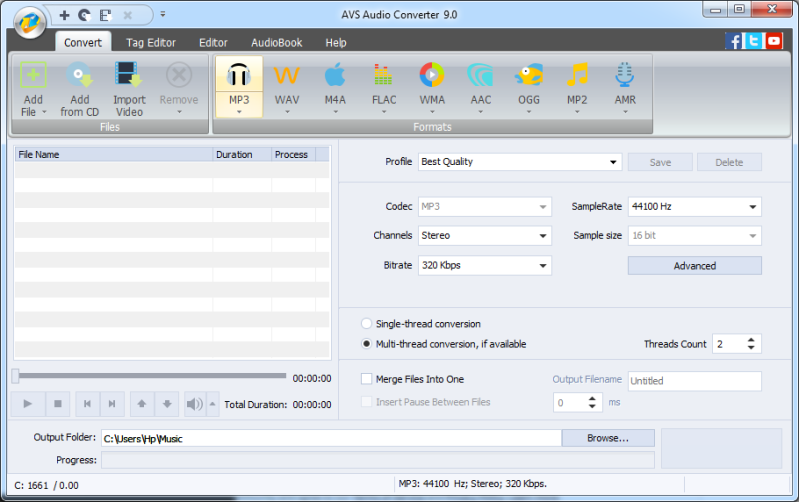Open the Facebook icon link

tap(735, 41)
